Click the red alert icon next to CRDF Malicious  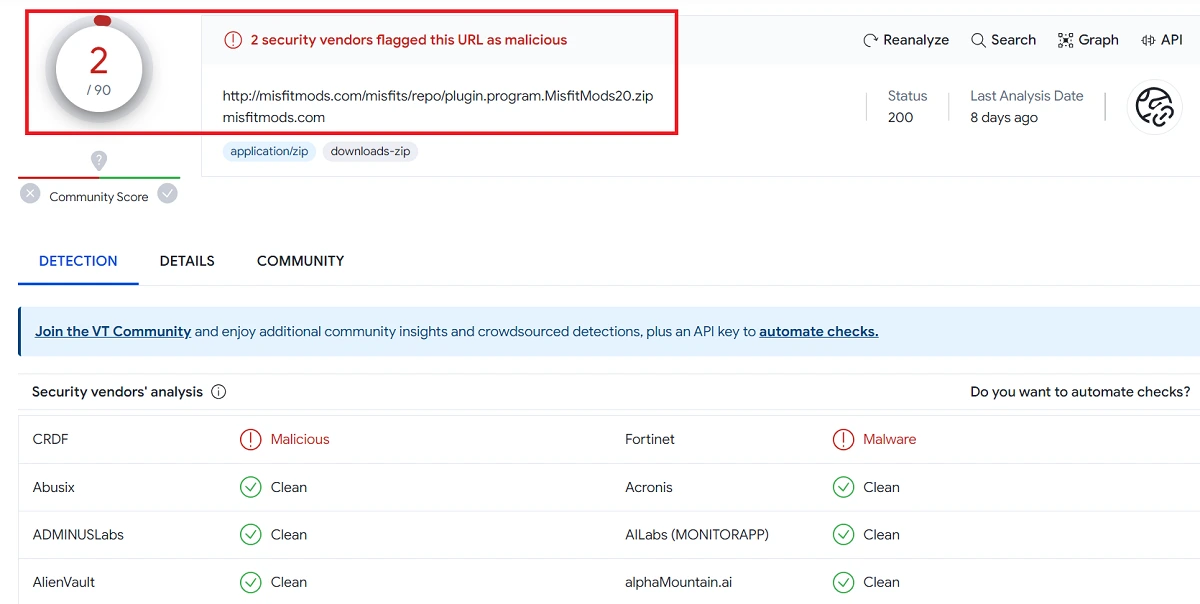(250, 439)
